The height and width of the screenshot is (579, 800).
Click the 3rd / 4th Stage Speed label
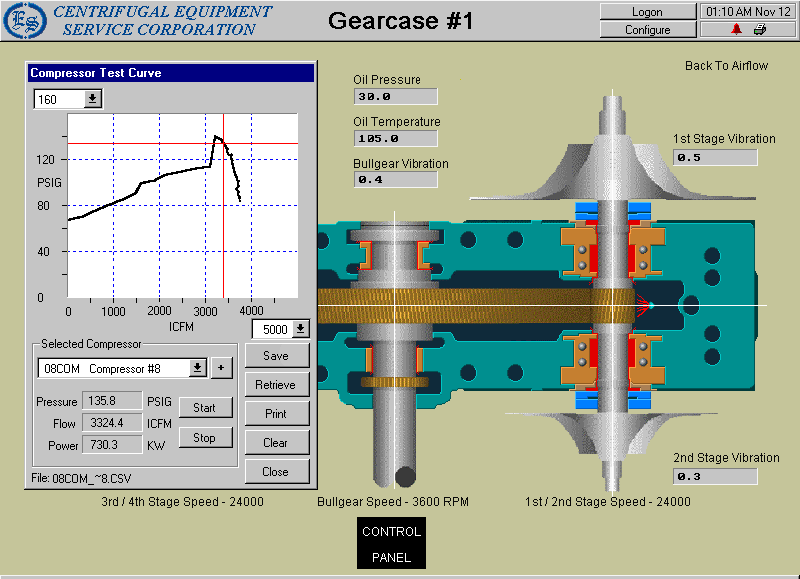click(x=182, y=502)
